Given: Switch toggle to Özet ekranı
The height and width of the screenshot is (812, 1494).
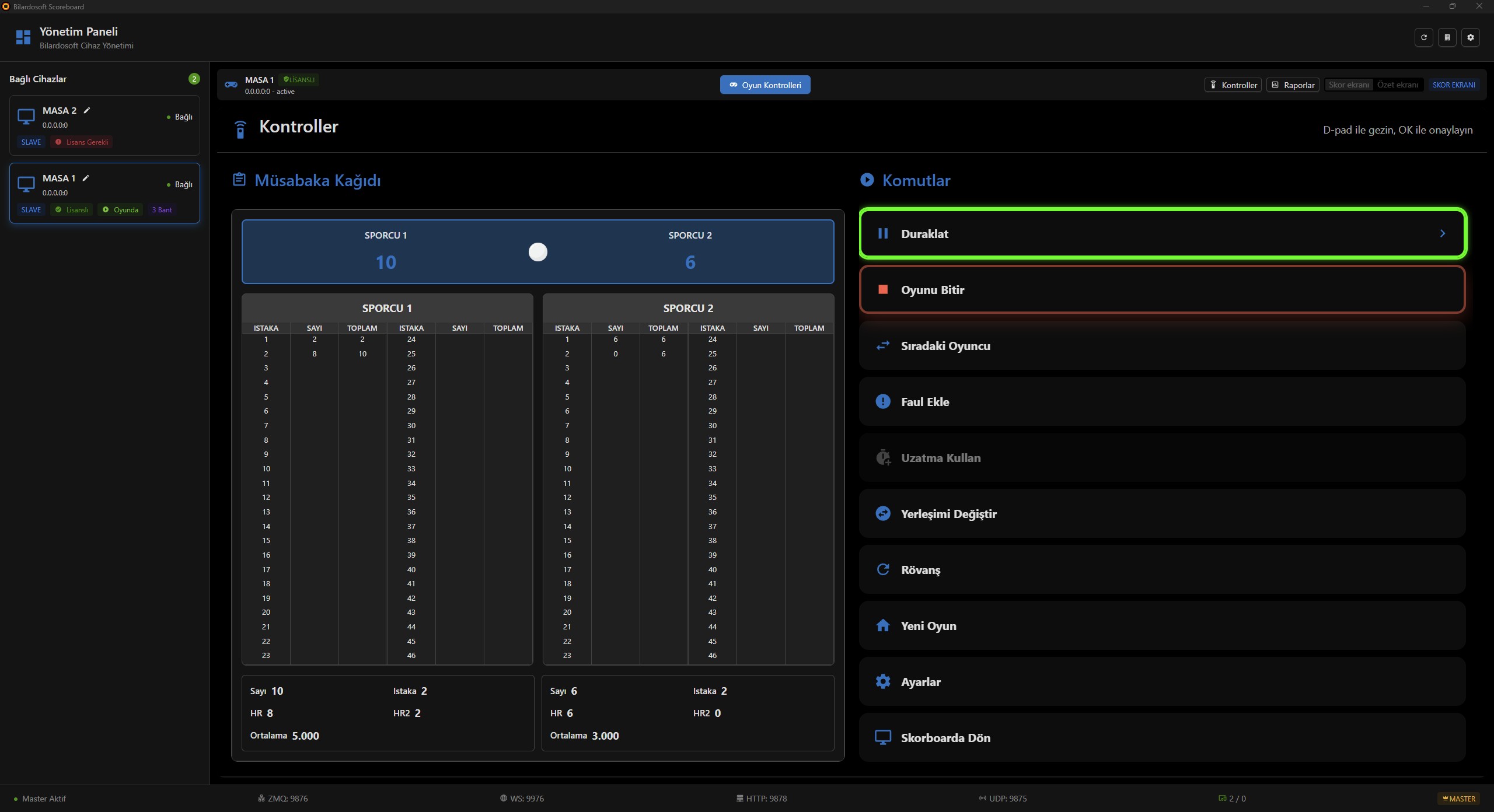Looking at the screenshot, I should pos(1397,85).
